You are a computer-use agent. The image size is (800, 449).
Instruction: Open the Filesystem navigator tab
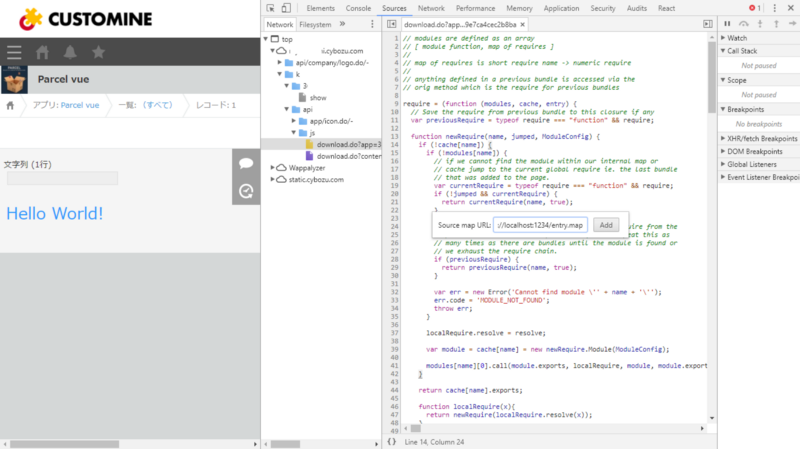coord(315,23)
